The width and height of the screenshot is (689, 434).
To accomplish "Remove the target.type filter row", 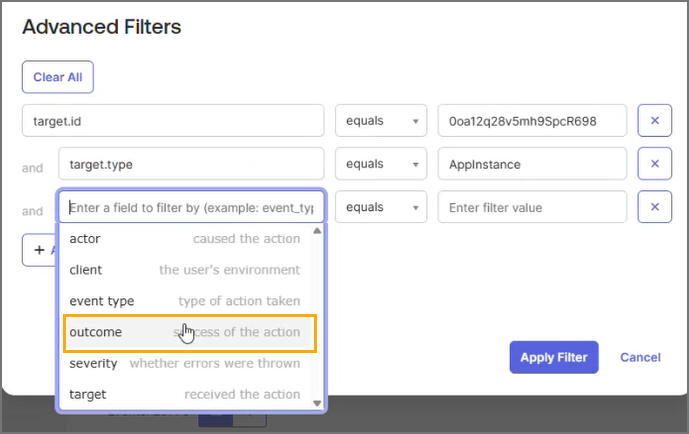I will (654, 163).
